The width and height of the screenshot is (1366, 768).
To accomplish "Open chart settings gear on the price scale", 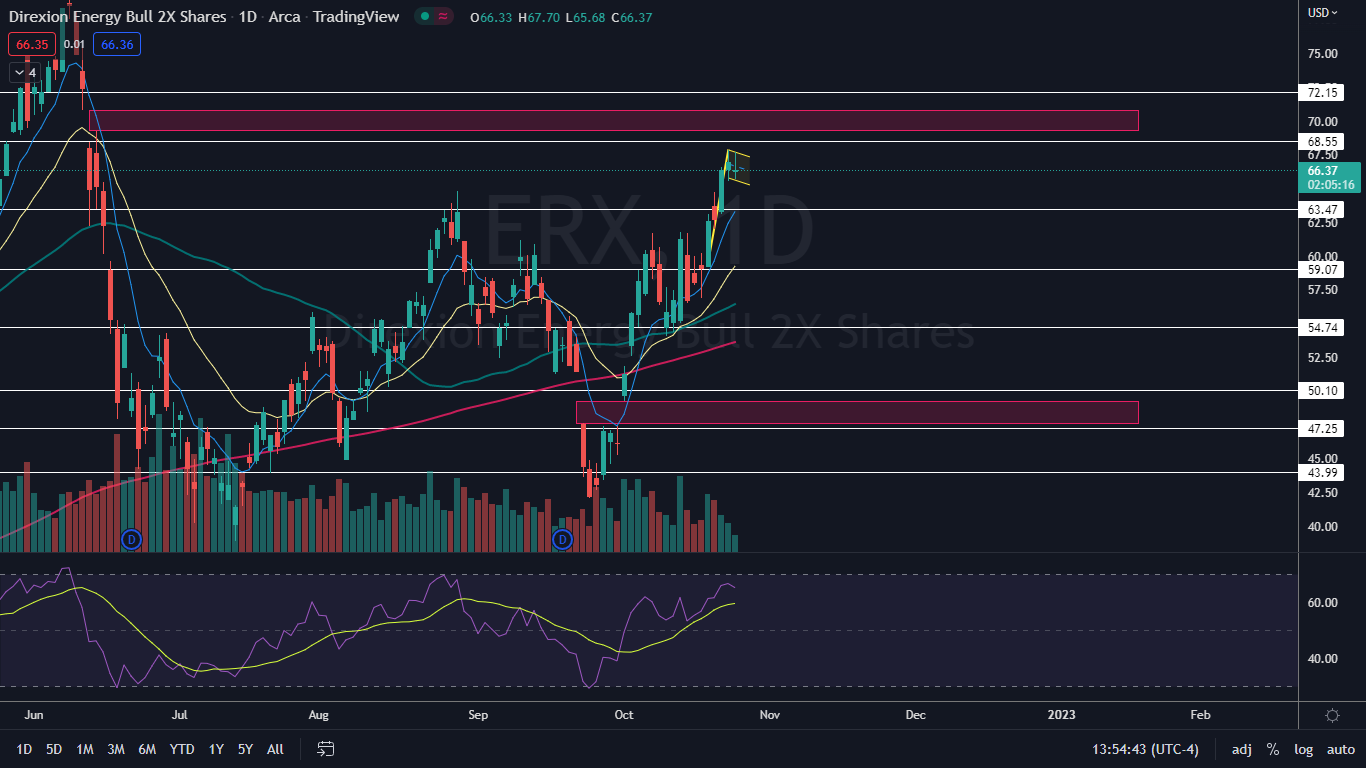I will 1332,715.
